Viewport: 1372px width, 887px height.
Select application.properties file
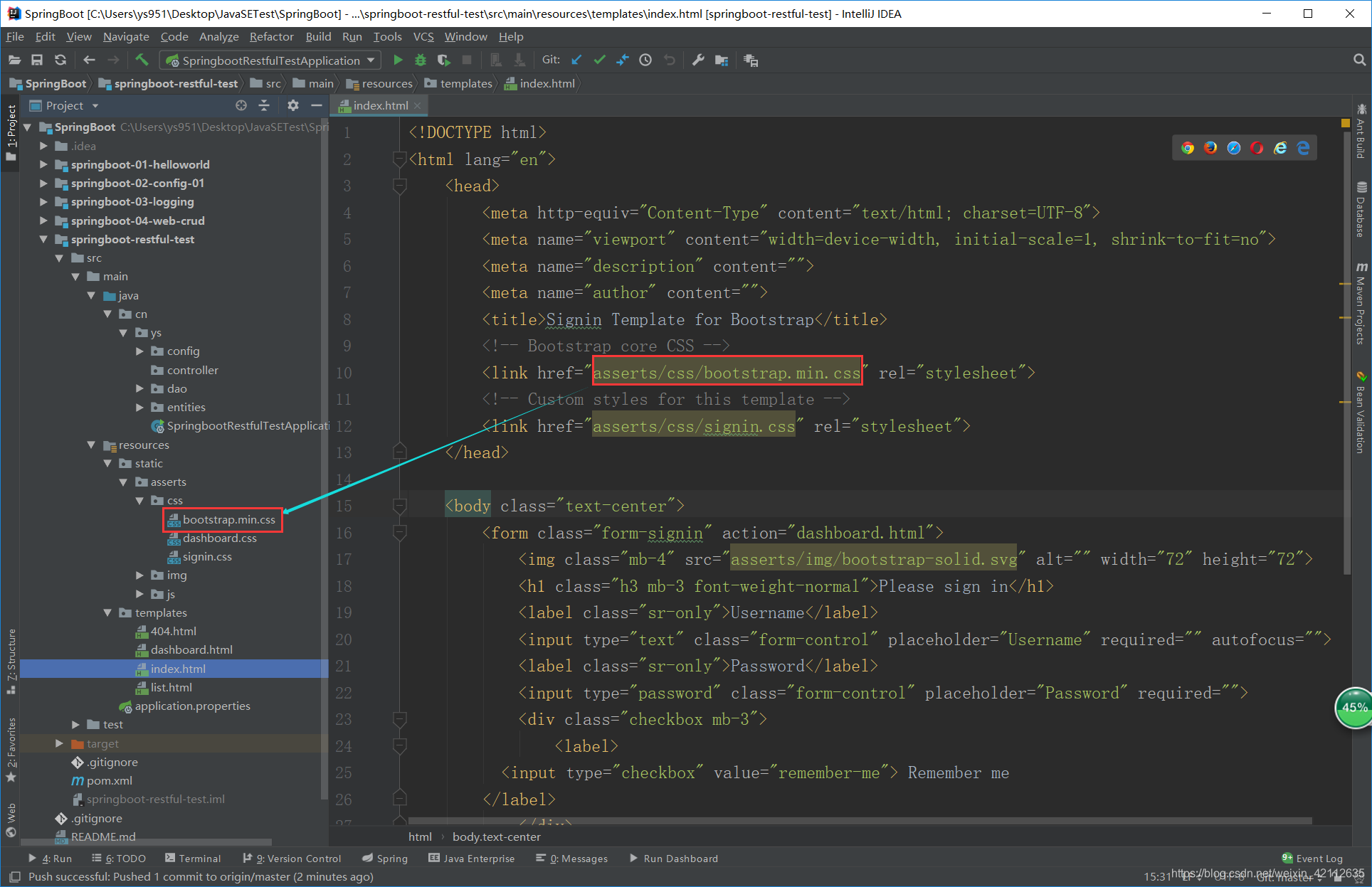192,706
